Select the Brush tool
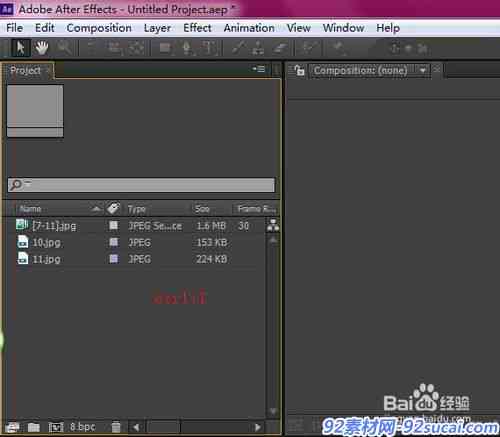Image resolution: width=500 pixels, height=437 pixels. (x=239, y=48)
